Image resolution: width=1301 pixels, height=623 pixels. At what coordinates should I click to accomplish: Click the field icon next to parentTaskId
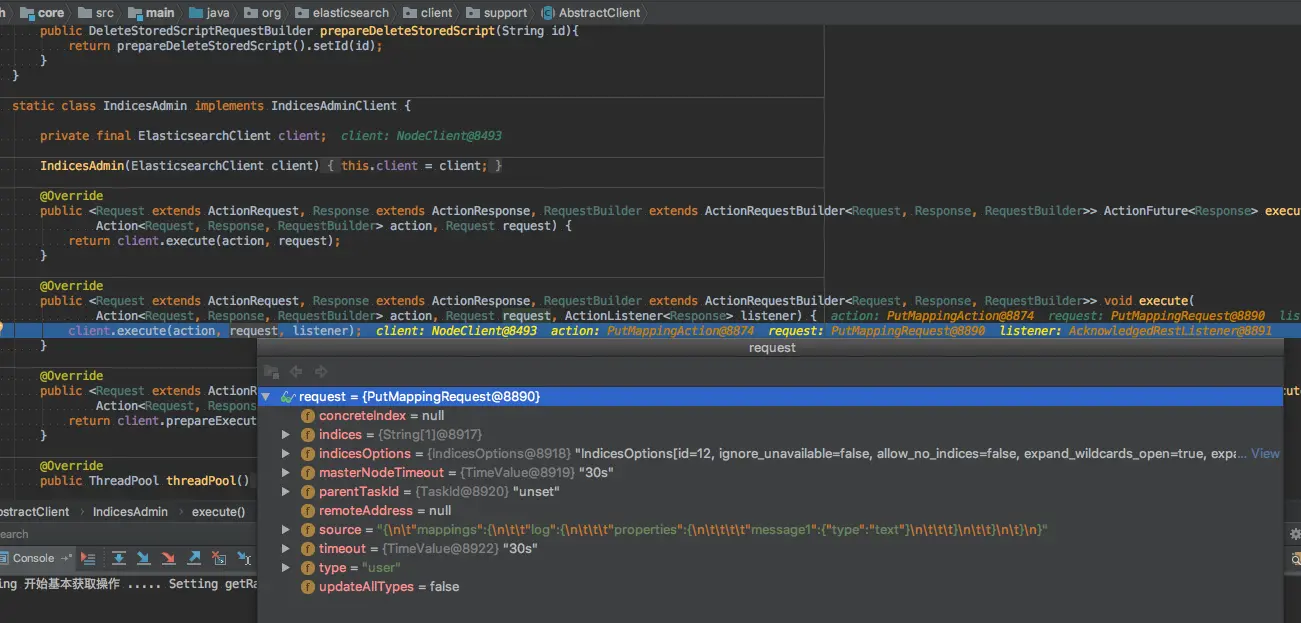[308, 492]
